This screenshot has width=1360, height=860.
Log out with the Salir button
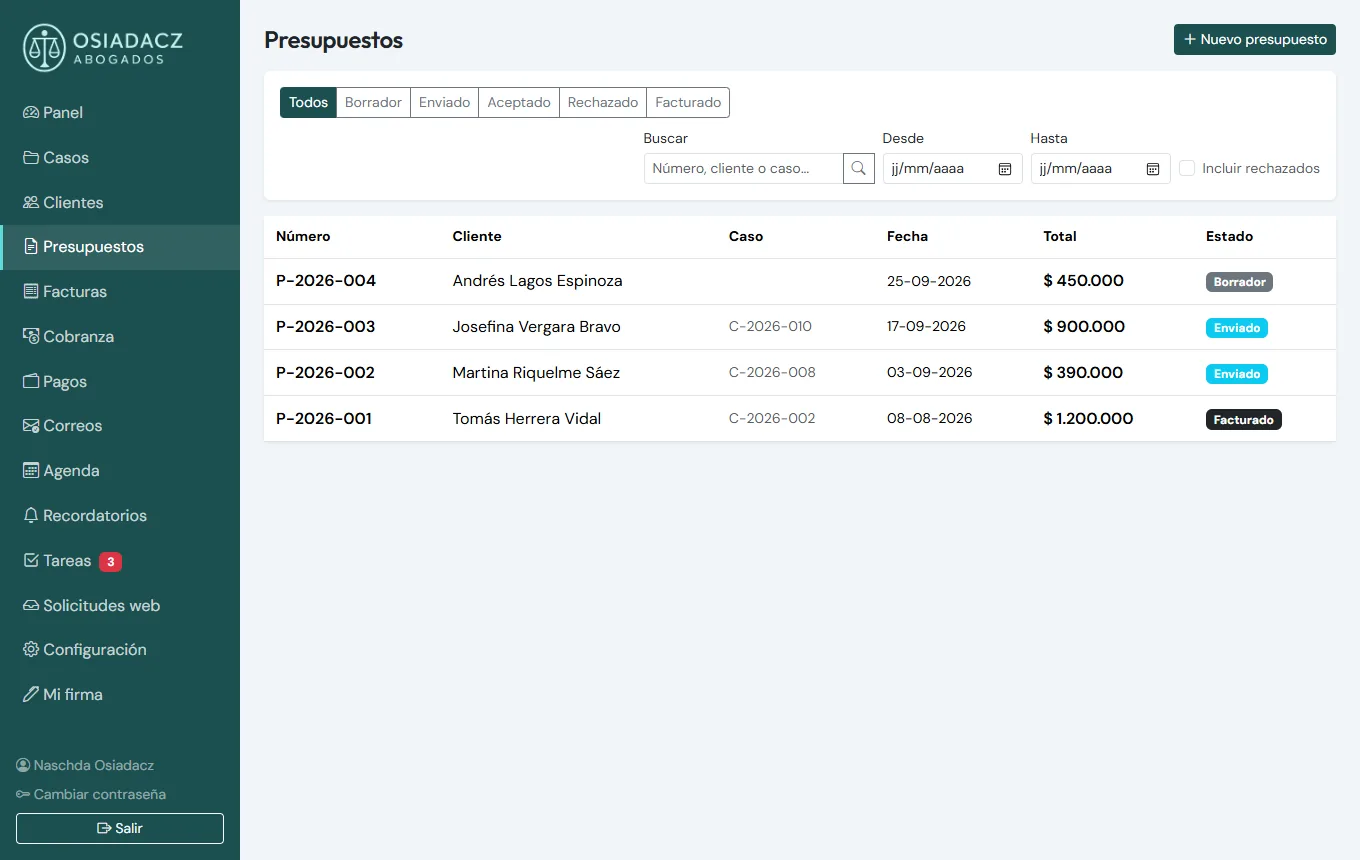[120, 828]
